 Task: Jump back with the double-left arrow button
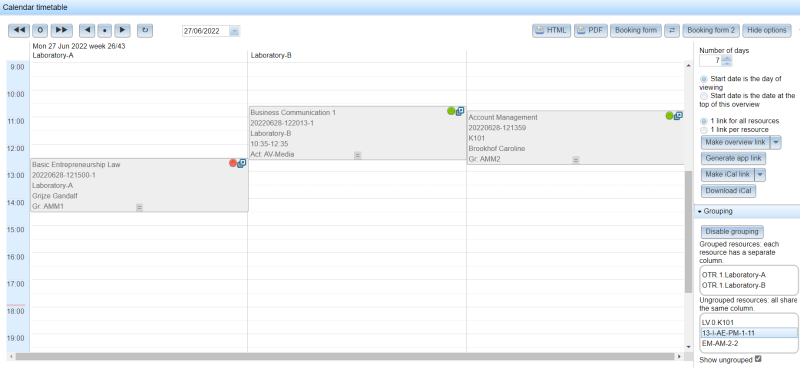click(19, 31)
